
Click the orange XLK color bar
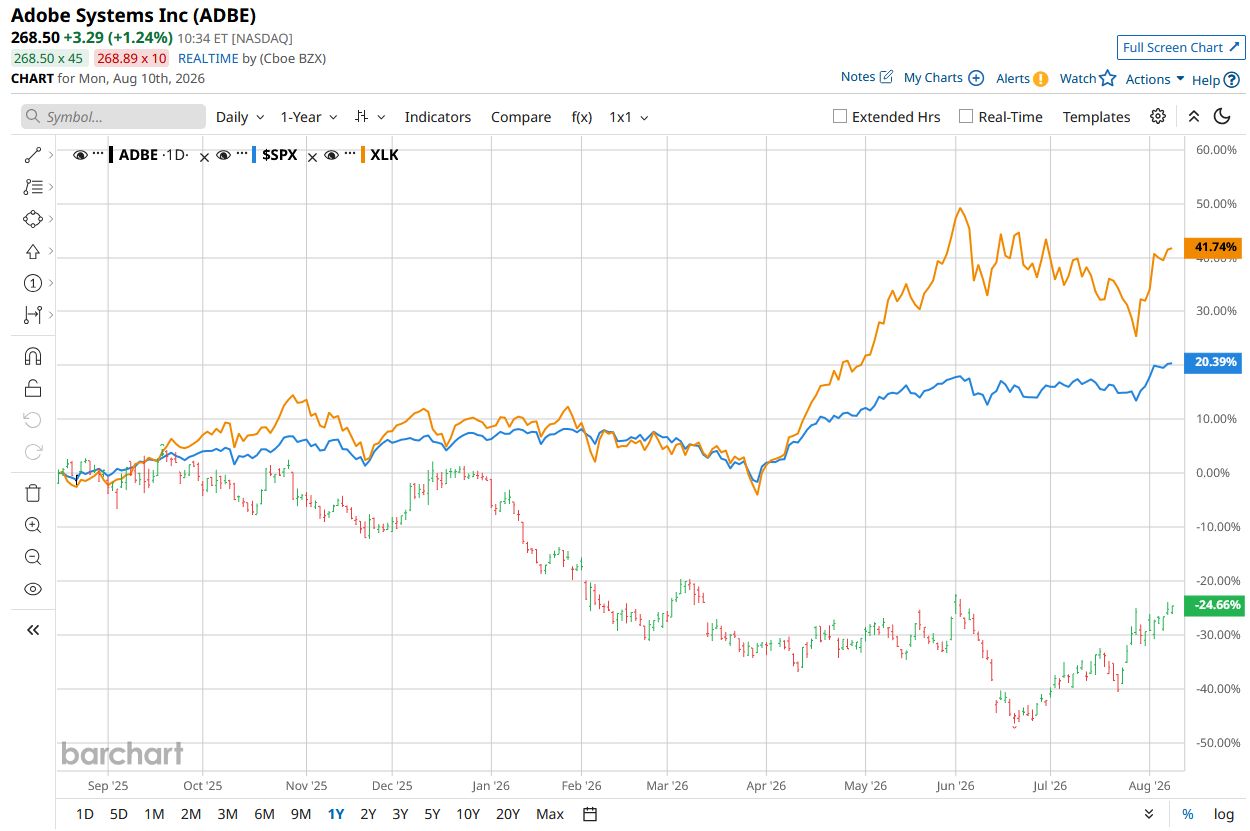tap(363, 155)
